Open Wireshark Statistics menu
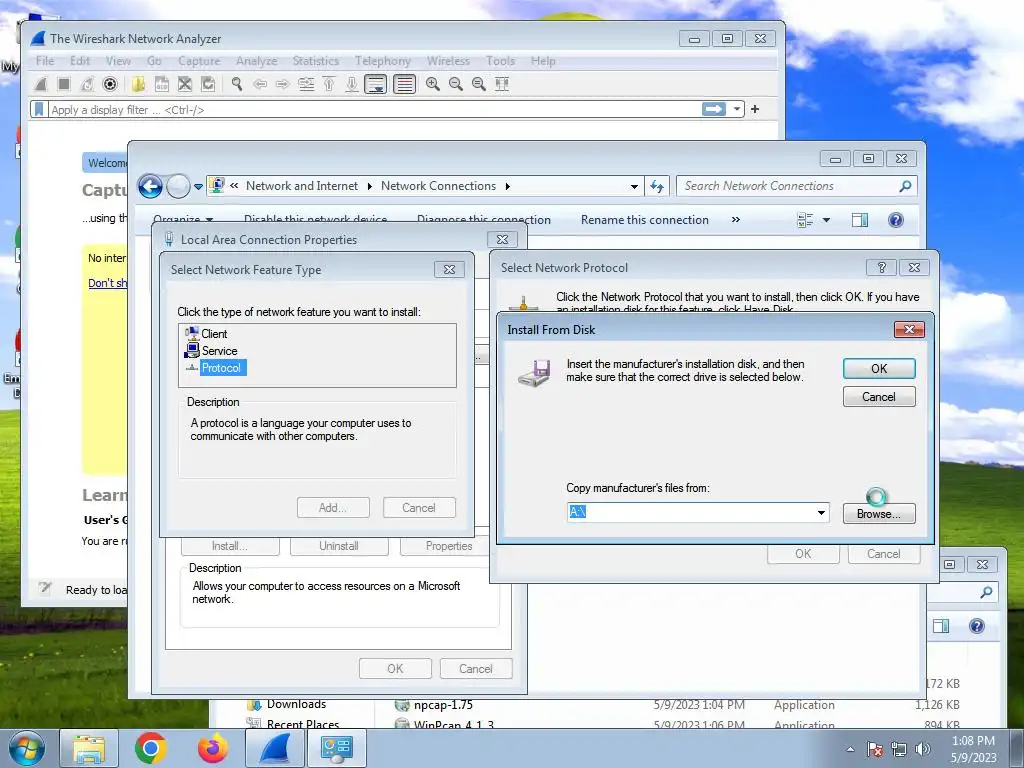Viewport: 1024px width, 768px height. click(315, 61)
